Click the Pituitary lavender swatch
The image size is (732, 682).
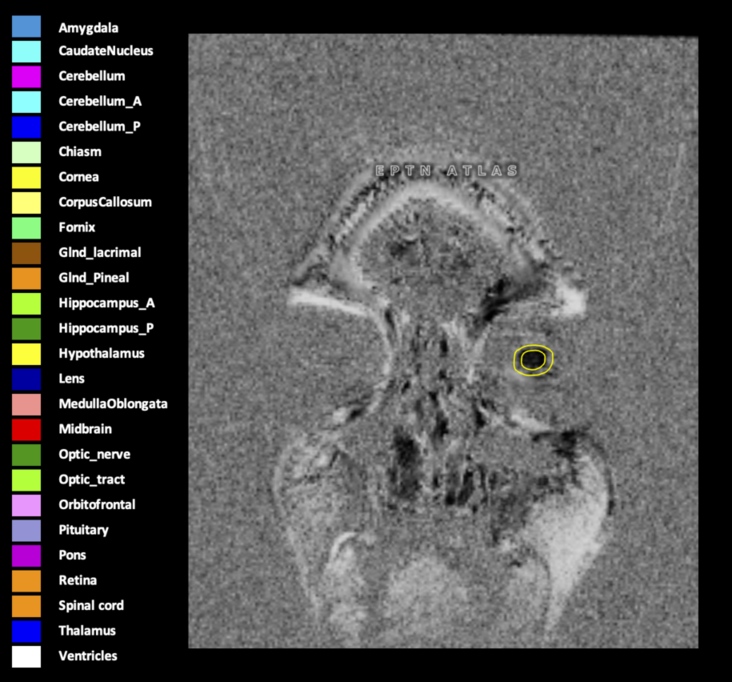(26, 531)
